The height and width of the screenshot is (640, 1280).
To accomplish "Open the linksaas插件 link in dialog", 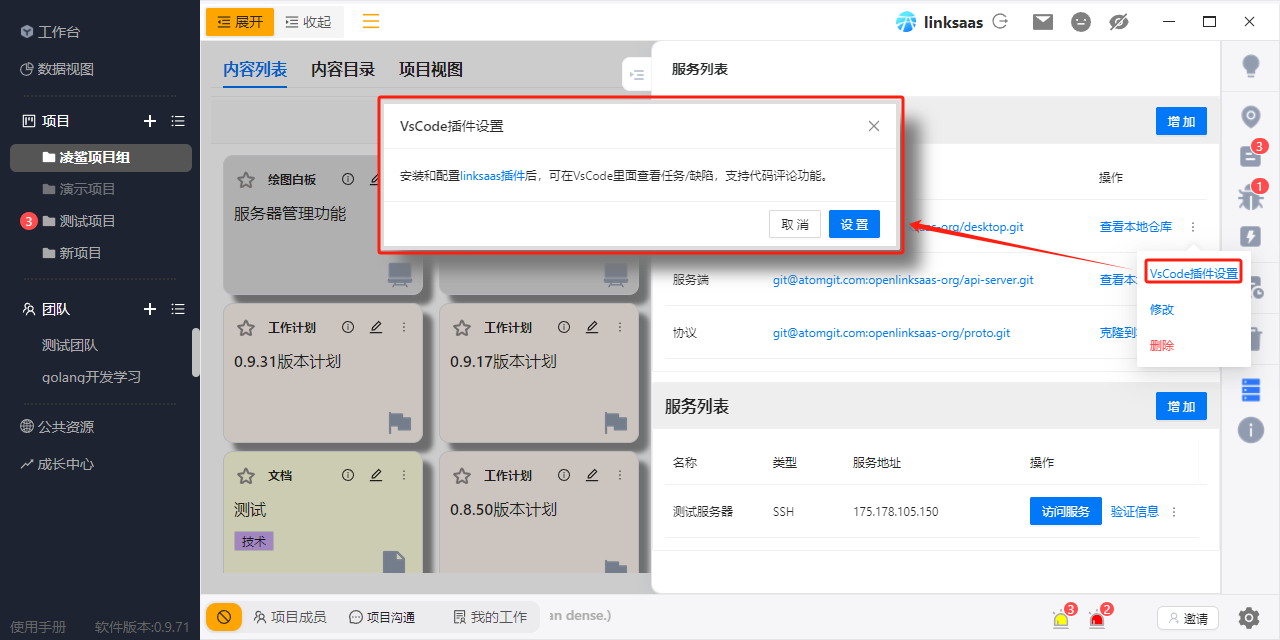I will tap(492, 175).
